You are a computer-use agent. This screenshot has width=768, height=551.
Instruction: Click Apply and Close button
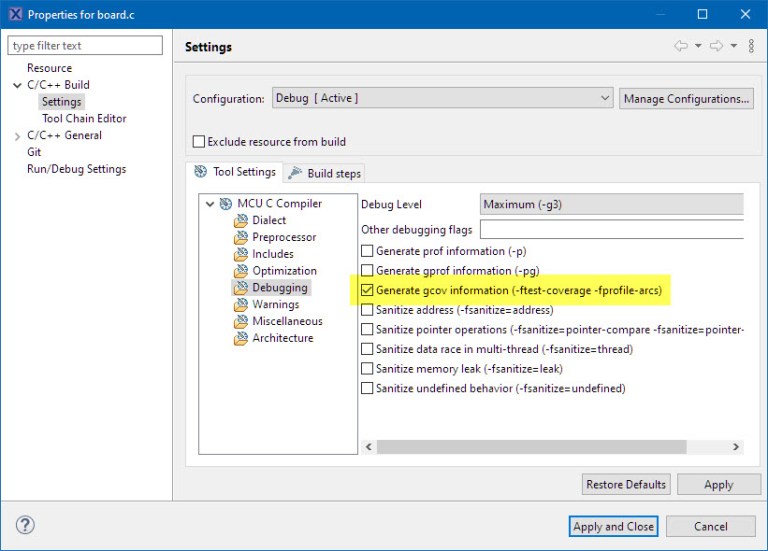click(613, 527)
